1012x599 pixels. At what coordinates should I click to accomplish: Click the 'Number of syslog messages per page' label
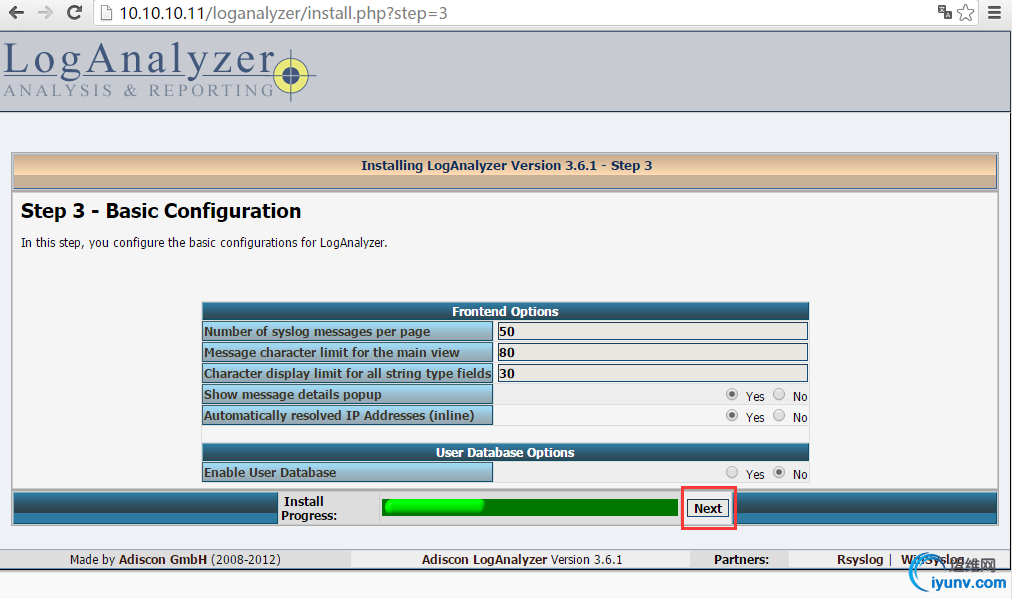click(x=317, y=332)
